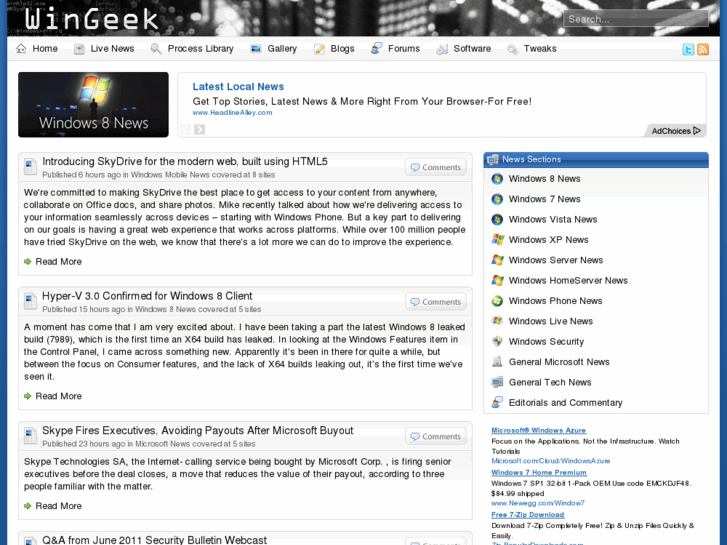Open the Windows Vista News section link
The image size is (727, 545).
click(x=553, y=219)
